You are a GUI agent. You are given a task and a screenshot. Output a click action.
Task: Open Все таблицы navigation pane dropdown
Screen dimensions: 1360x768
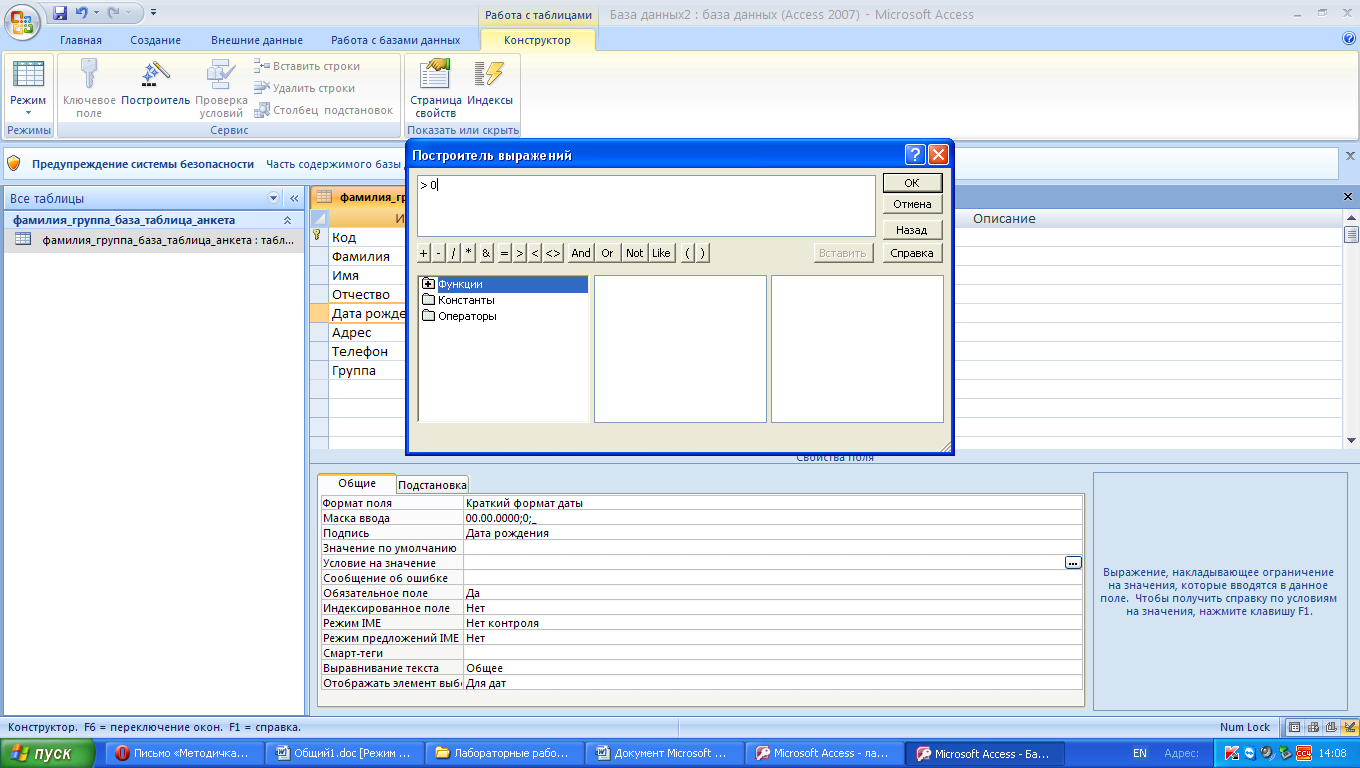274,198
